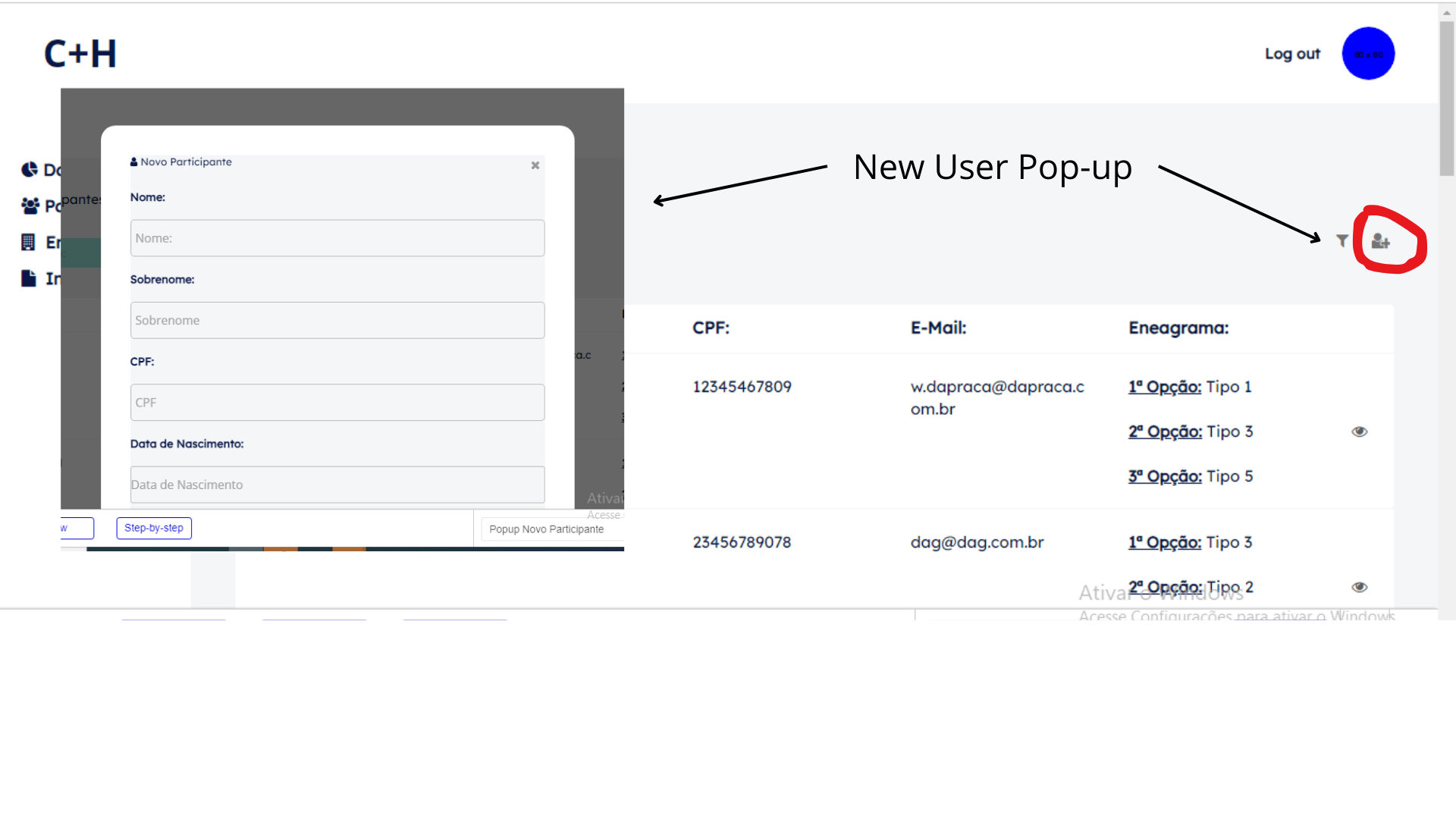Close the Novo Participante popup

click(x=535, y=165)
